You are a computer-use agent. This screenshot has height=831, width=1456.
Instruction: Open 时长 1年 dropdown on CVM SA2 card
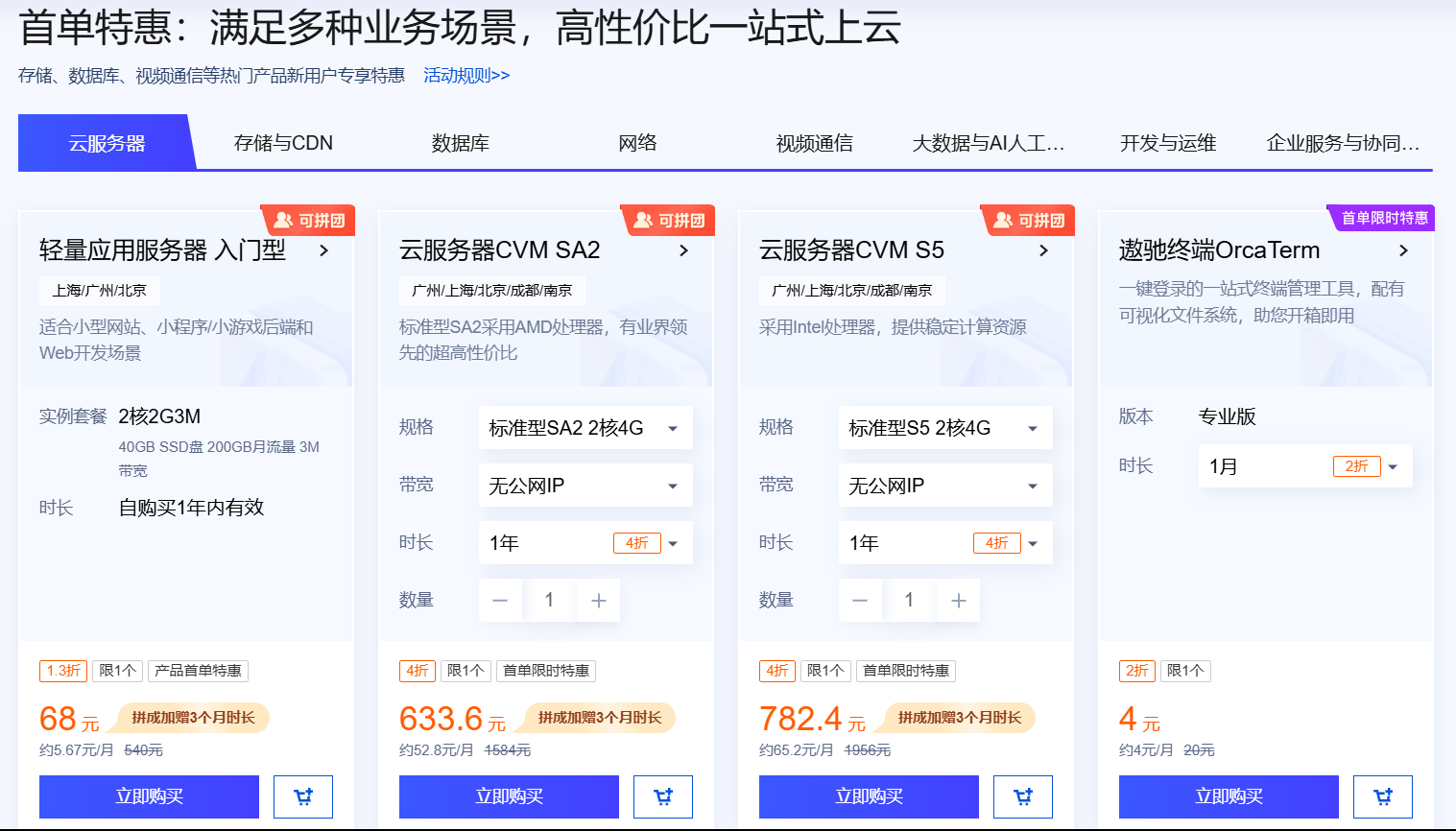tap(585, 543)
